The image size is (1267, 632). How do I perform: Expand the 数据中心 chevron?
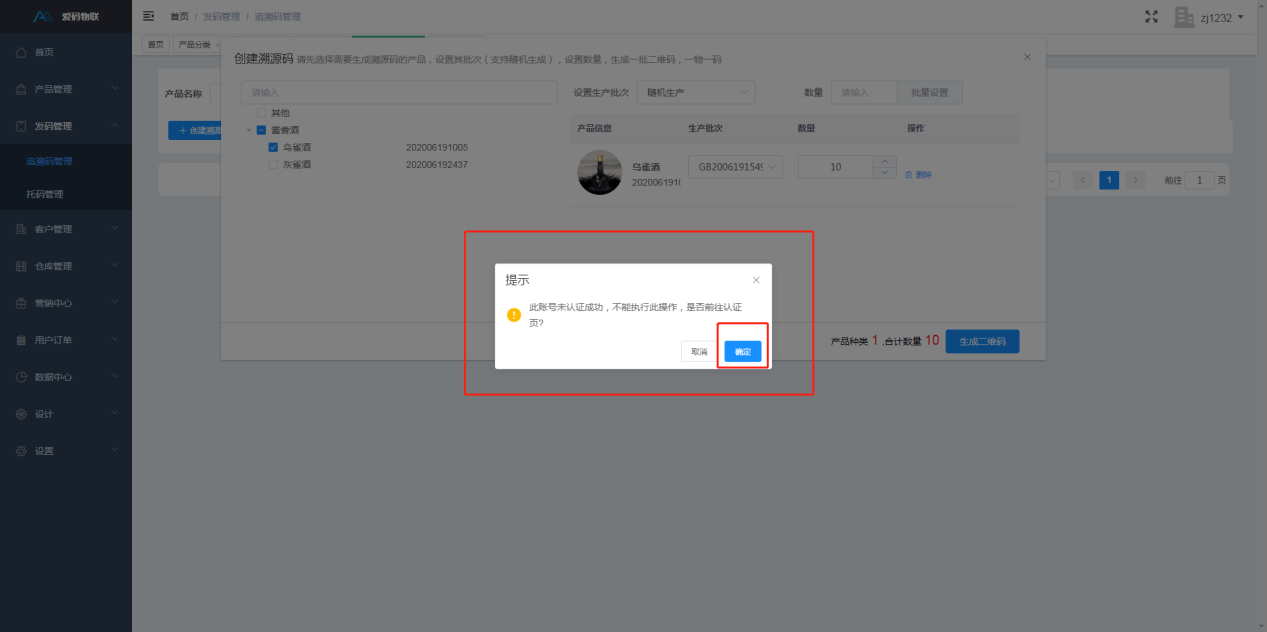point(115,376)
